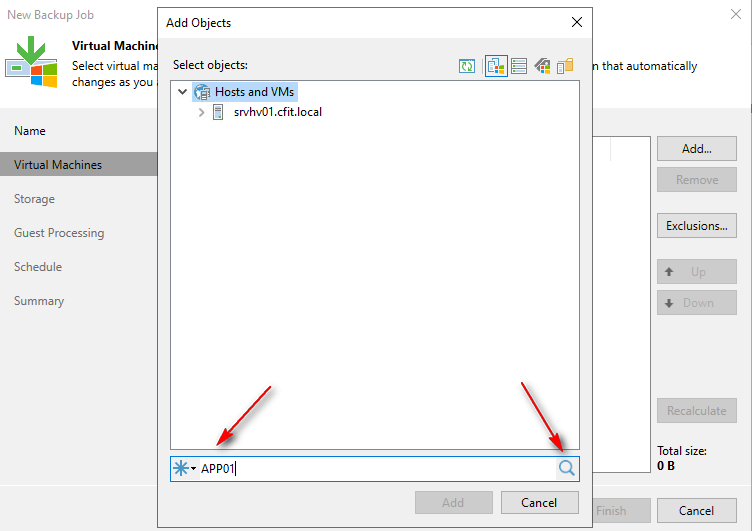Image resolution: width=752 pixels, height=531 pixels.
Task: Click the search field containing APP01
Action: (375, 469)
